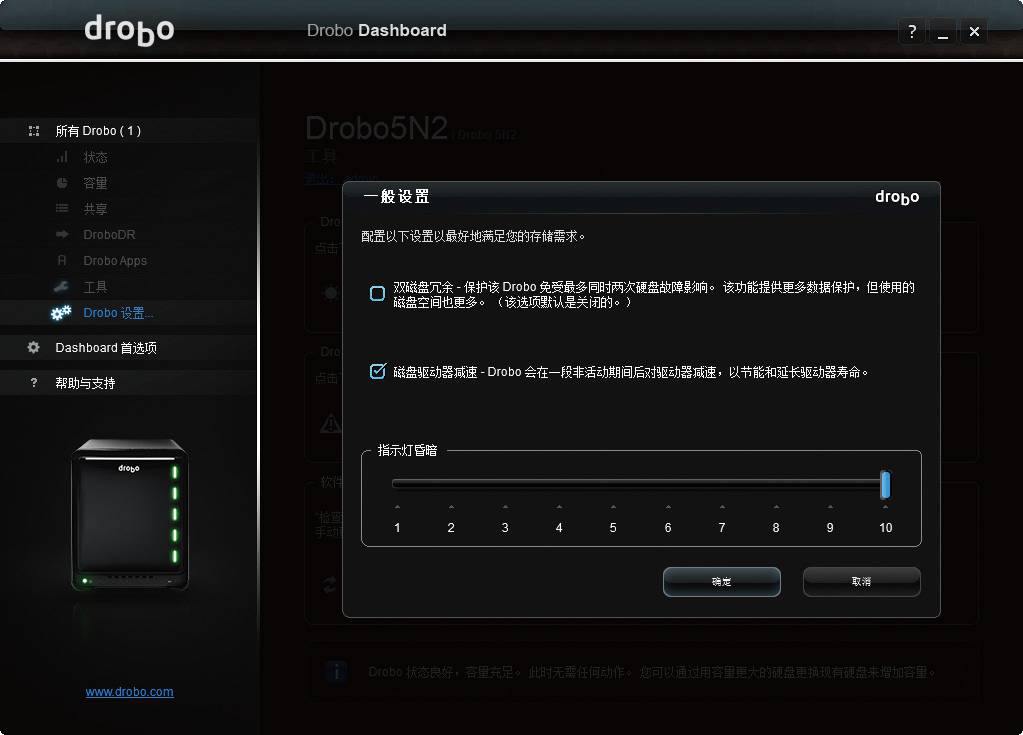Open Dashboard 首选项 preferences
Screen dimensions: 1023x735
106,348
